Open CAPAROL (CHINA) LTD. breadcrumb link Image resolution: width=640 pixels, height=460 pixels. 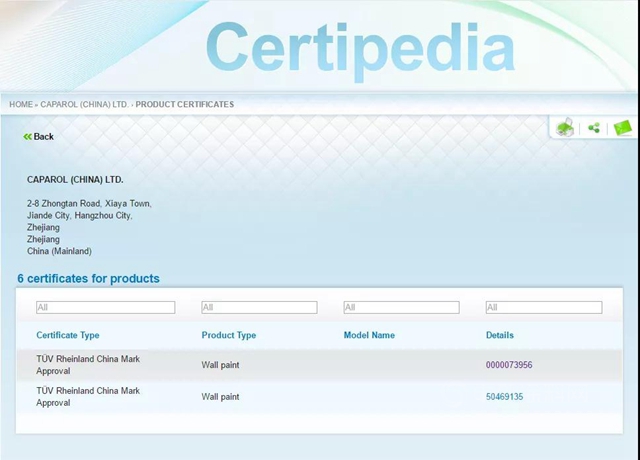pyautogui.click(x=85, y=104)
